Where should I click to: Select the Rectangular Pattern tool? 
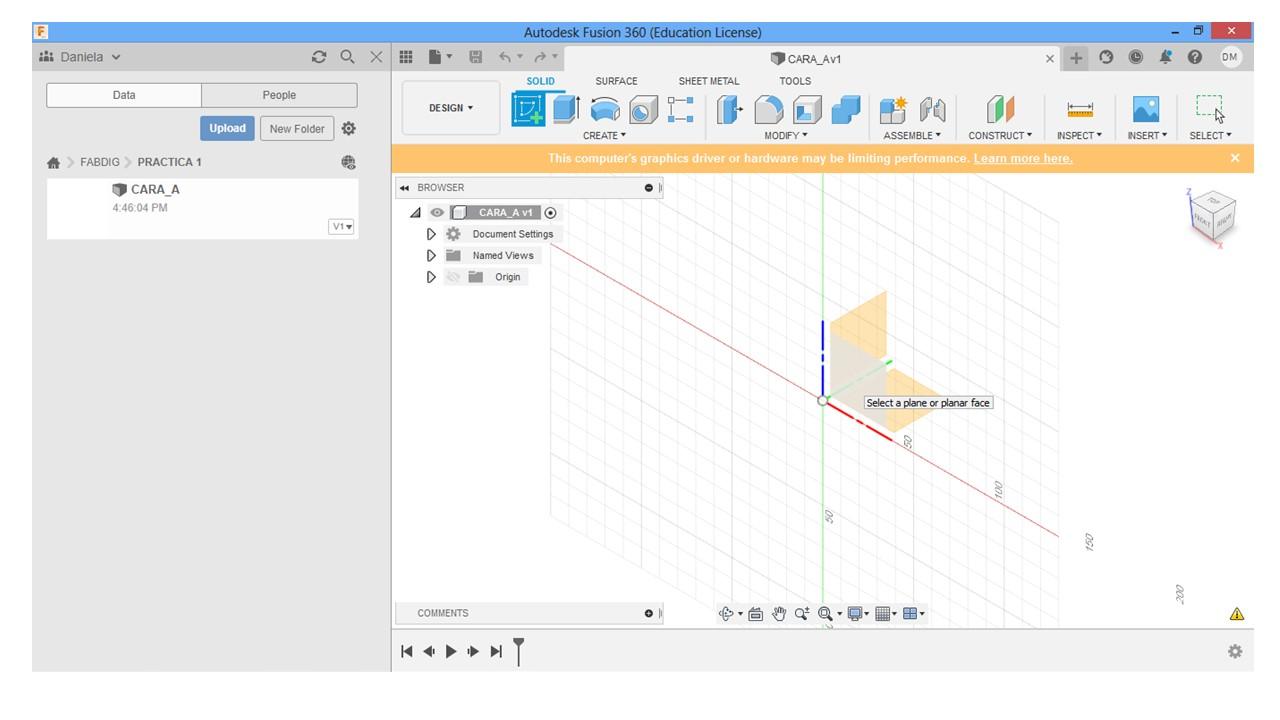click(680, 109)
